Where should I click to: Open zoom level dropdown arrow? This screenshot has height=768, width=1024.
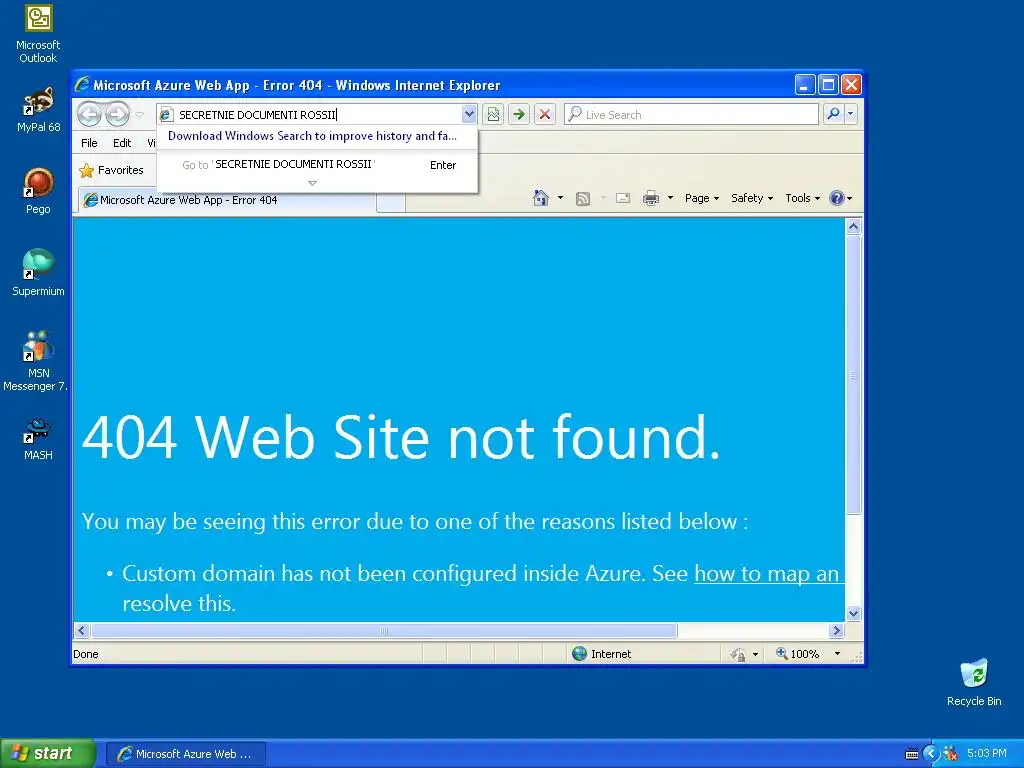[x=837, y=654]
